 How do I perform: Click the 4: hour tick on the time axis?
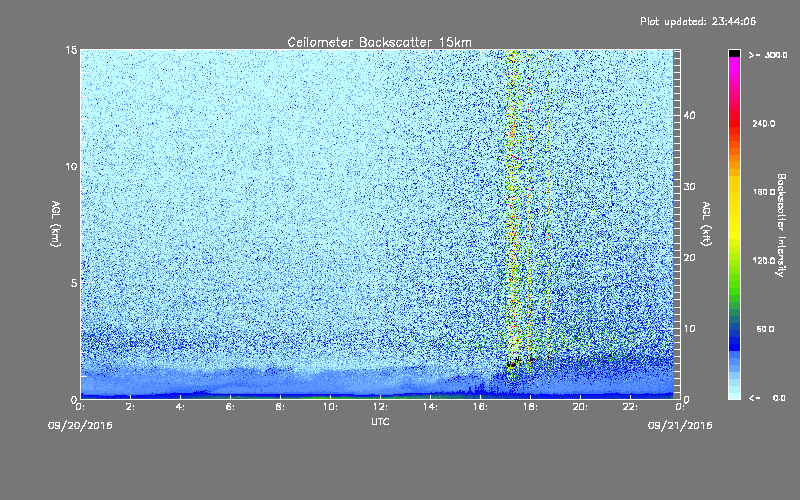coord(181,407)
